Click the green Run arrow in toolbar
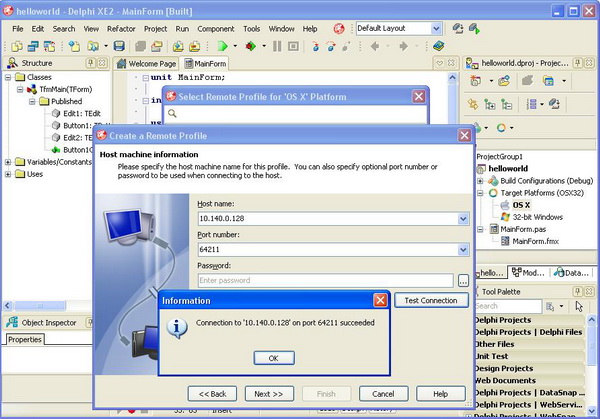The height and width of the screenshot is (419, 600). pyautogui.click(x=223, y=46)
